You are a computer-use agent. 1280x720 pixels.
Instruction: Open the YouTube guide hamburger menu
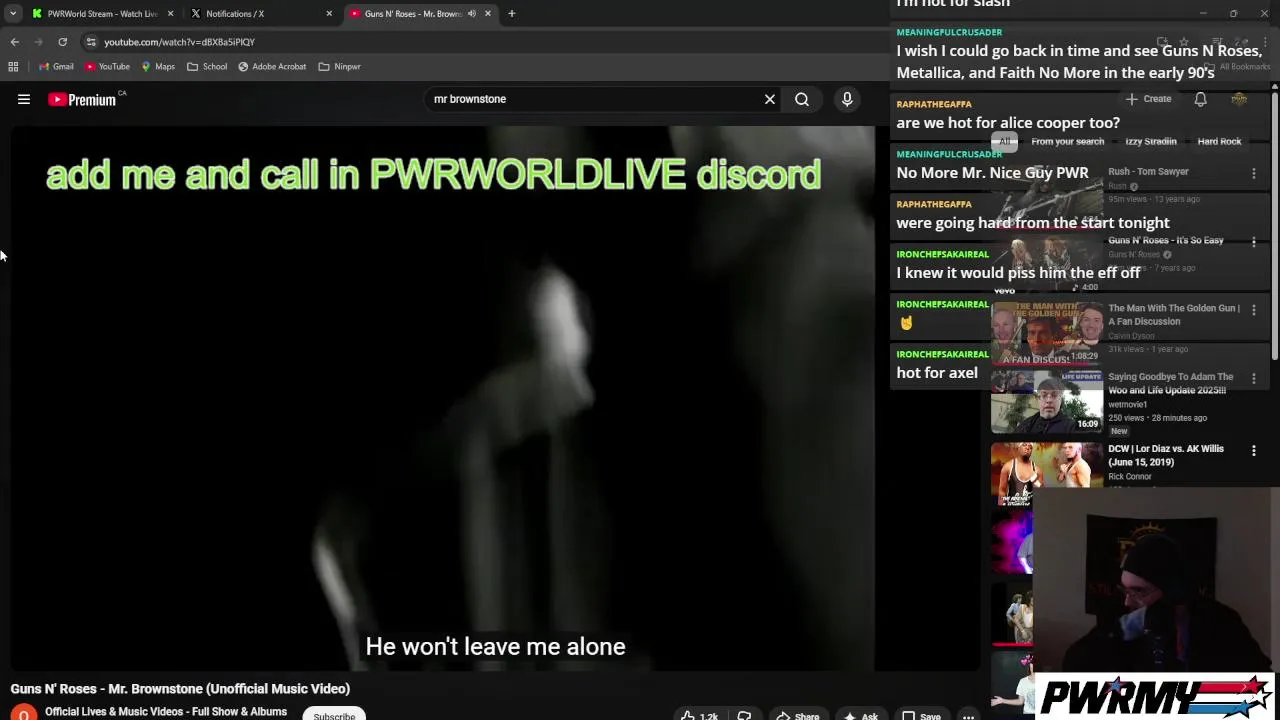coord(24,99)
